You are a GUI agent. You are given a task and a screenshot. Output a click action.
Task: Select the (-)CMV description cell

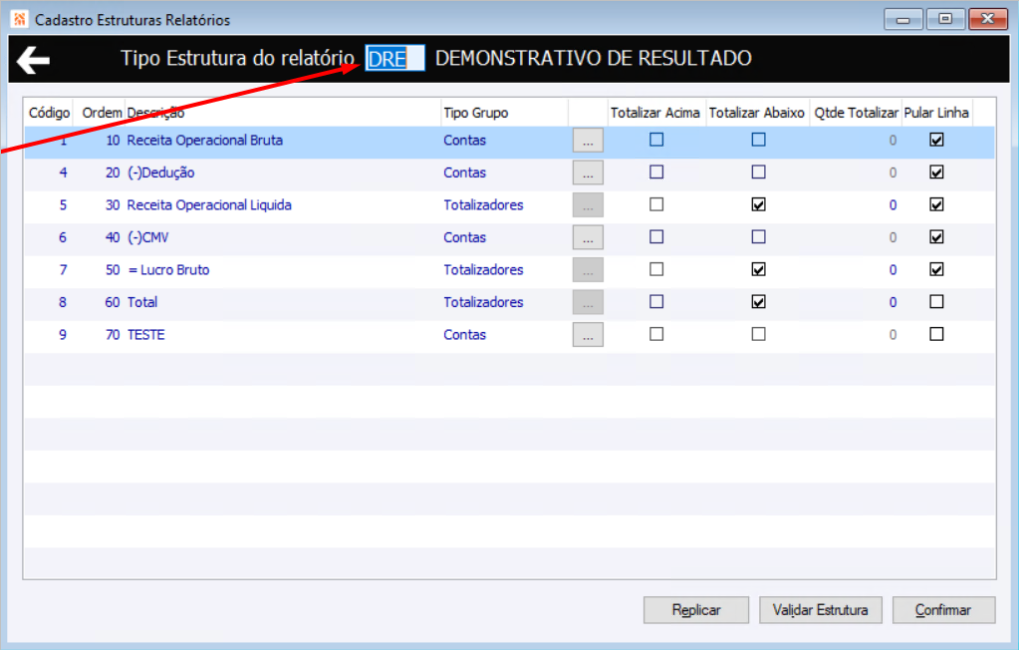click(x=148, y=237)
